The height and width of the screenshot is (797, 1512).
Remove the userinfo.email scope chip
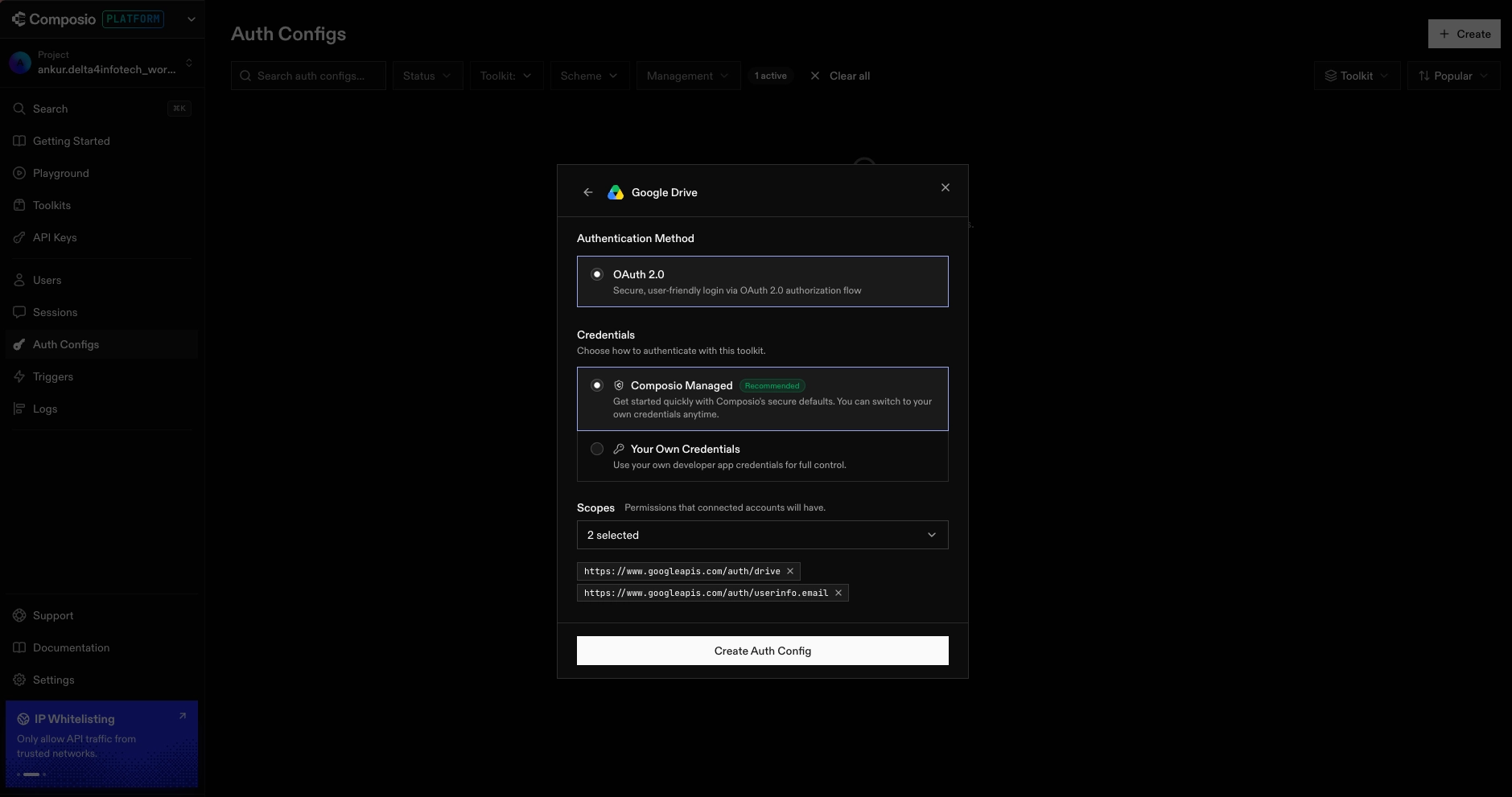(838, 593)
